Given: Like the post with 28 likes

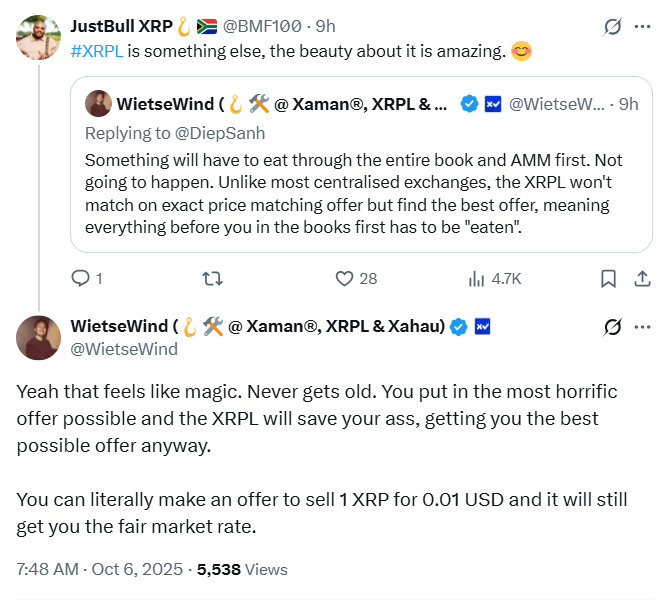Looking at the screenshot, I should pos(345,279).
